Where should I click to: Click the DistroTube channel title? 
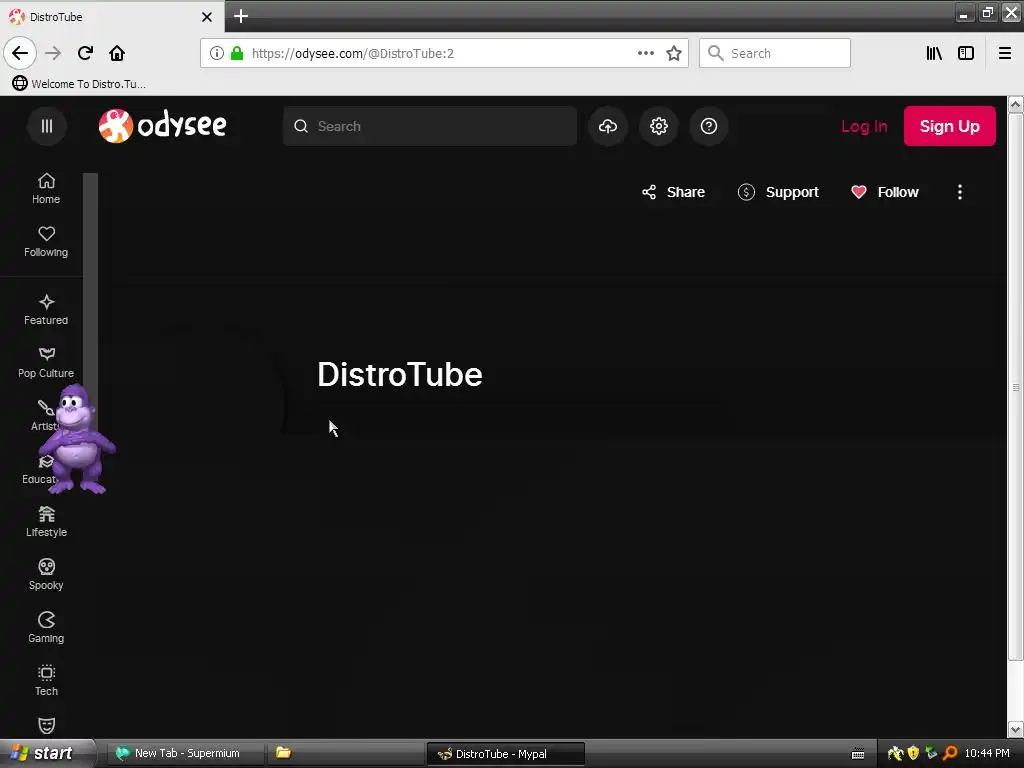click(x=400, y=374)
